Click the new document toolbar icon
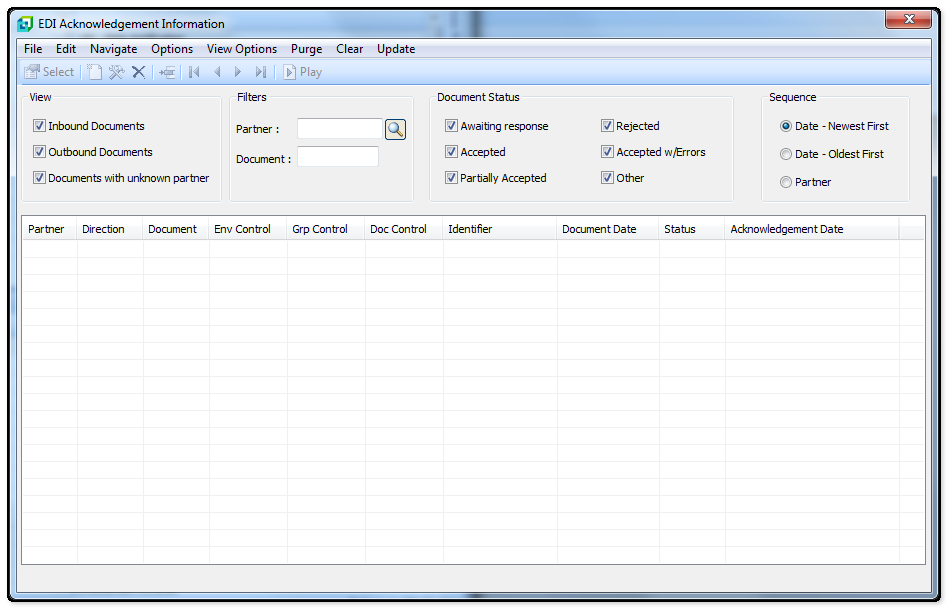 (x=94, y=72)
